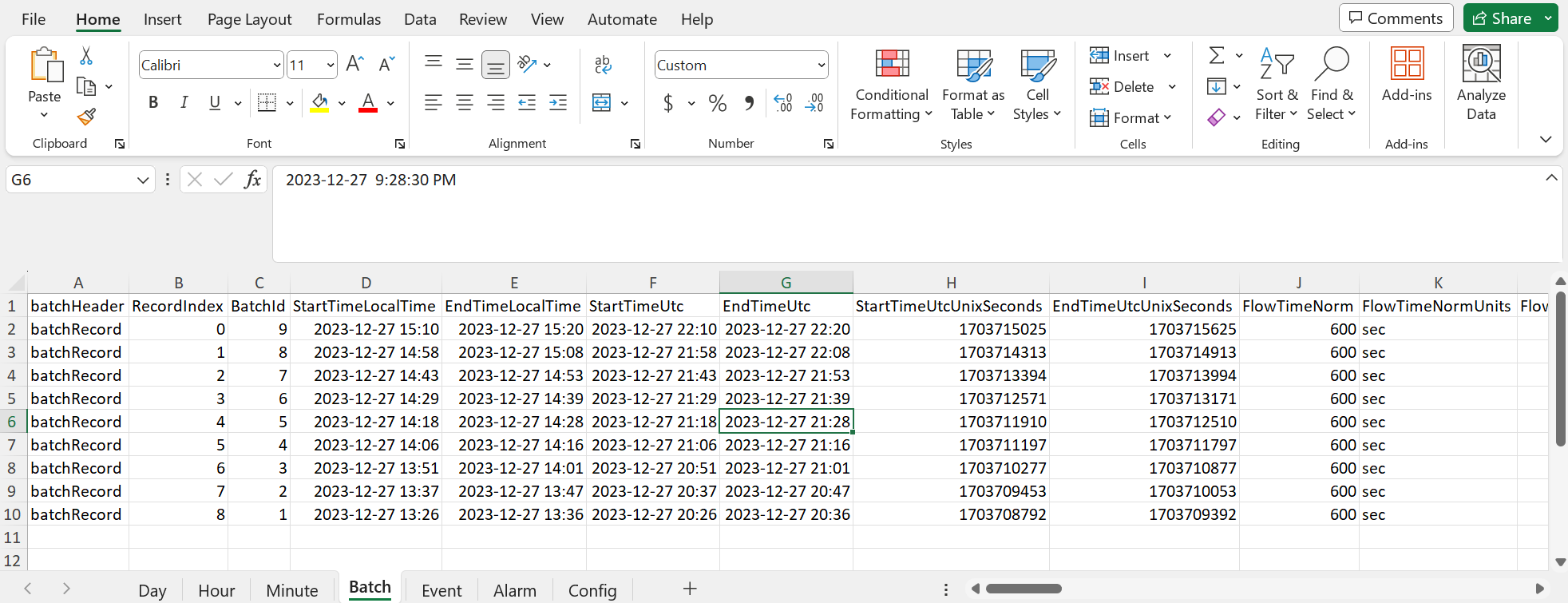This screenshot has width=1568, height=603.
Task: Switch to the Event sheet tab
Action: pos(441,590)
